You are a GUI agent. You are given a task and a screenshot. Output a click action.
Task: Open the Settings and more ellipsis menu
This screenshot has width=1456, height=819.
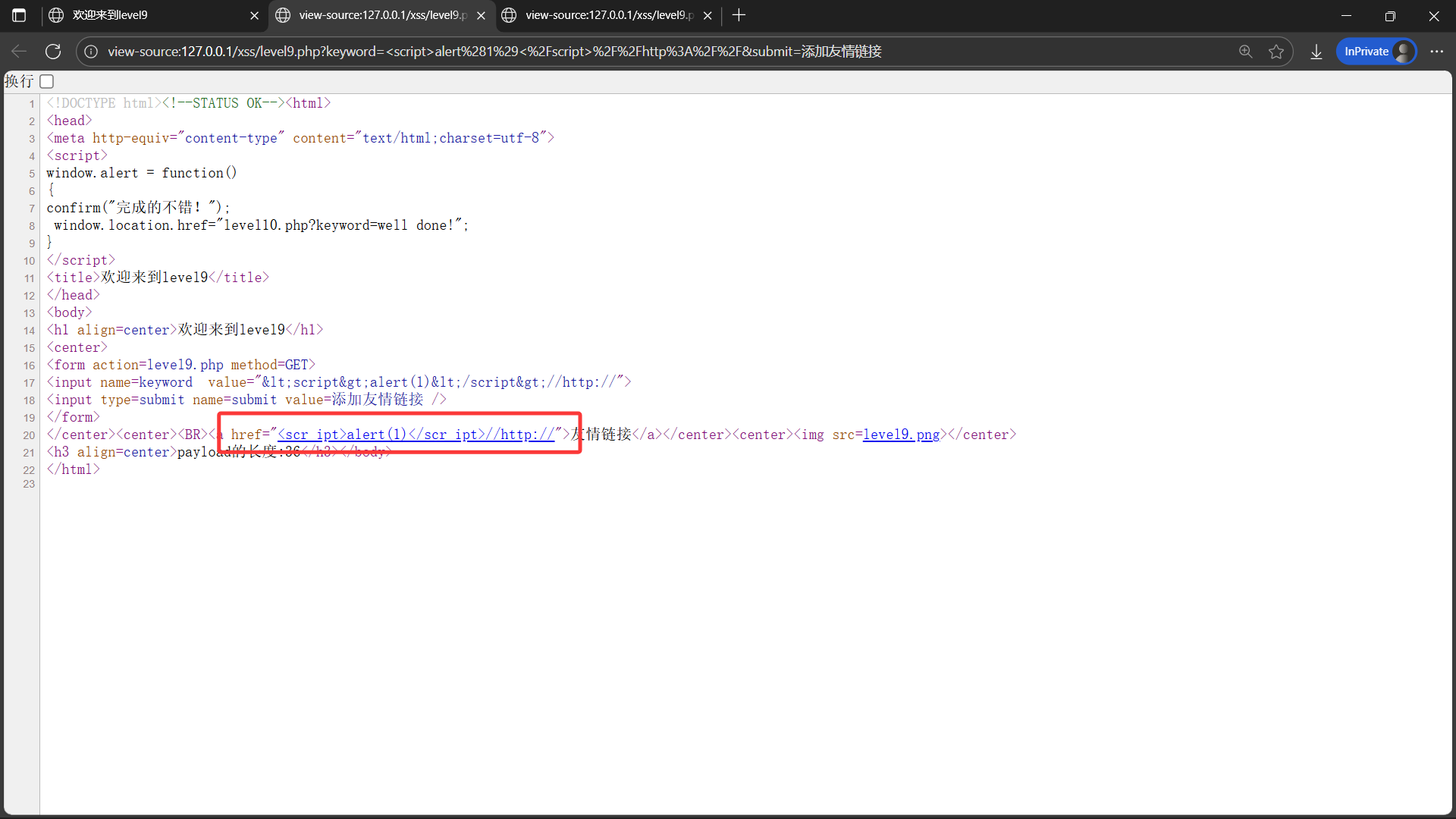click(x=1436, y=52)
